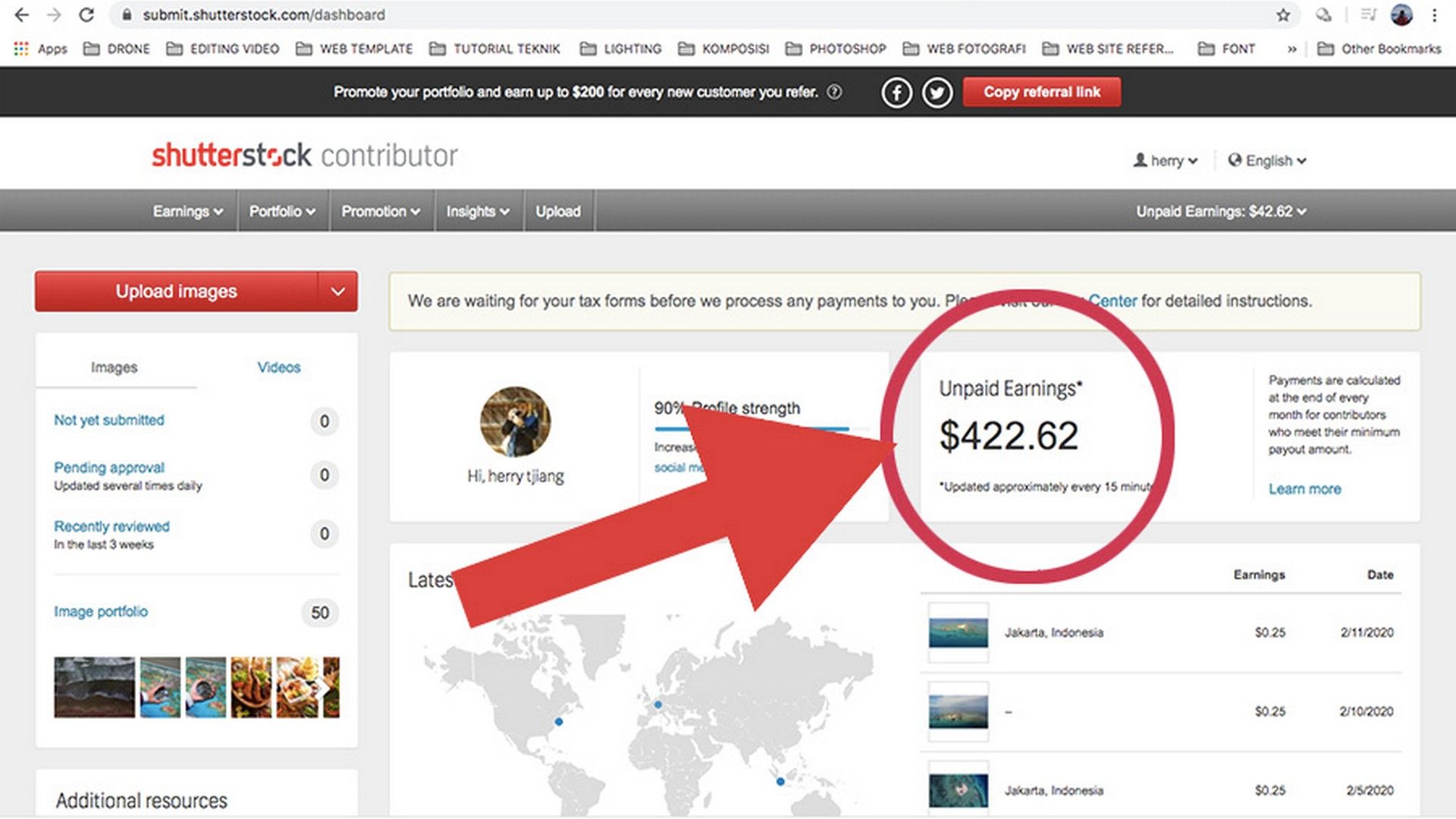This screenshot has width=1456, height=819.
Task: Open the Pending approval link
Action: pyautogui.click(x=109, y=467)
